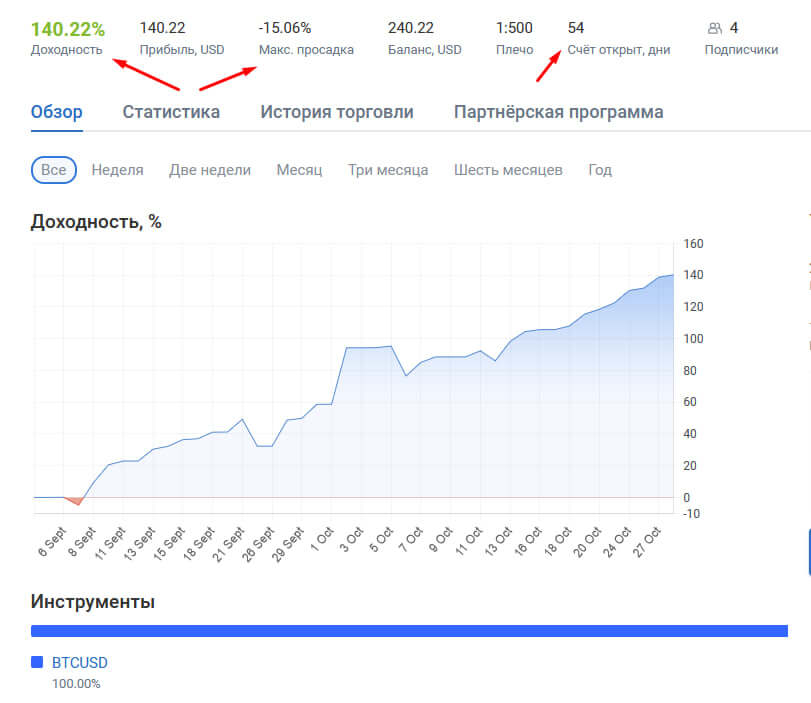The width and height of the screenshot is (811, 703).
Task: Click the blue BTCUSD legend square
Action: click(37, 662)
